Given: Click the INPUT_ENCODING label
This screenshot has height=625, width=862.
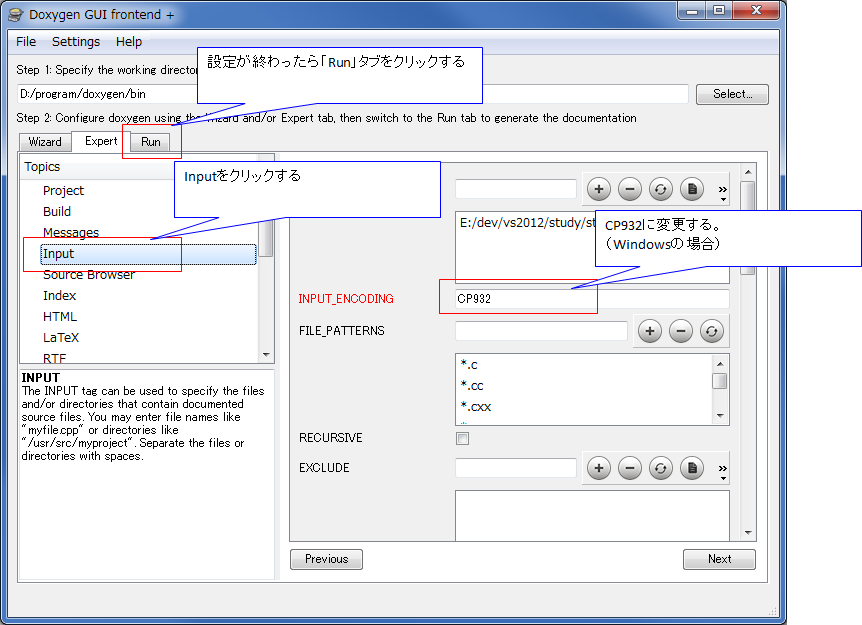Looking at the screenshot, I should click(x=346, y=299).
